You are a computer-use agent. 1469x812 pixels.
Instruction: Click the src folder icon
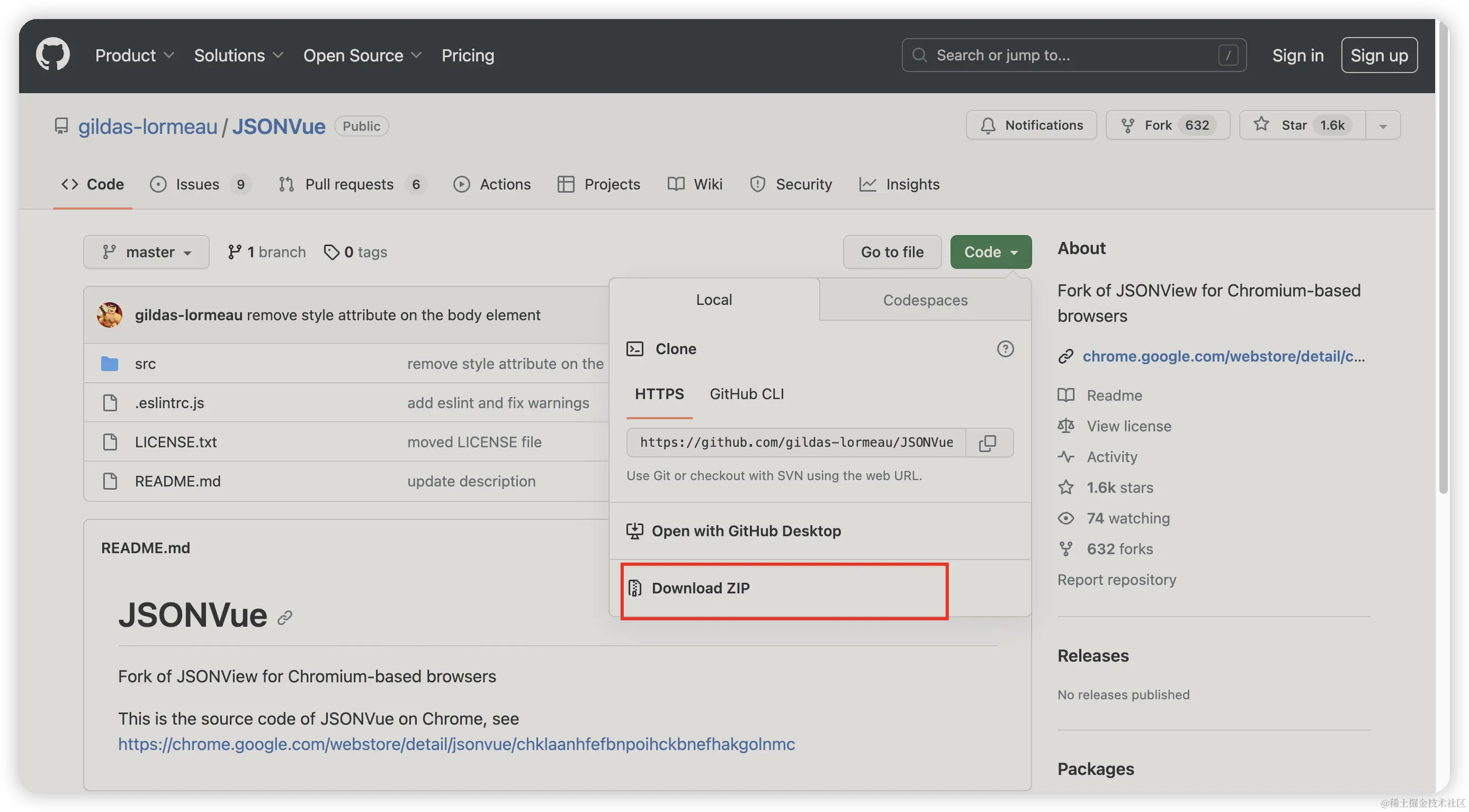click(x=110, y=364)
